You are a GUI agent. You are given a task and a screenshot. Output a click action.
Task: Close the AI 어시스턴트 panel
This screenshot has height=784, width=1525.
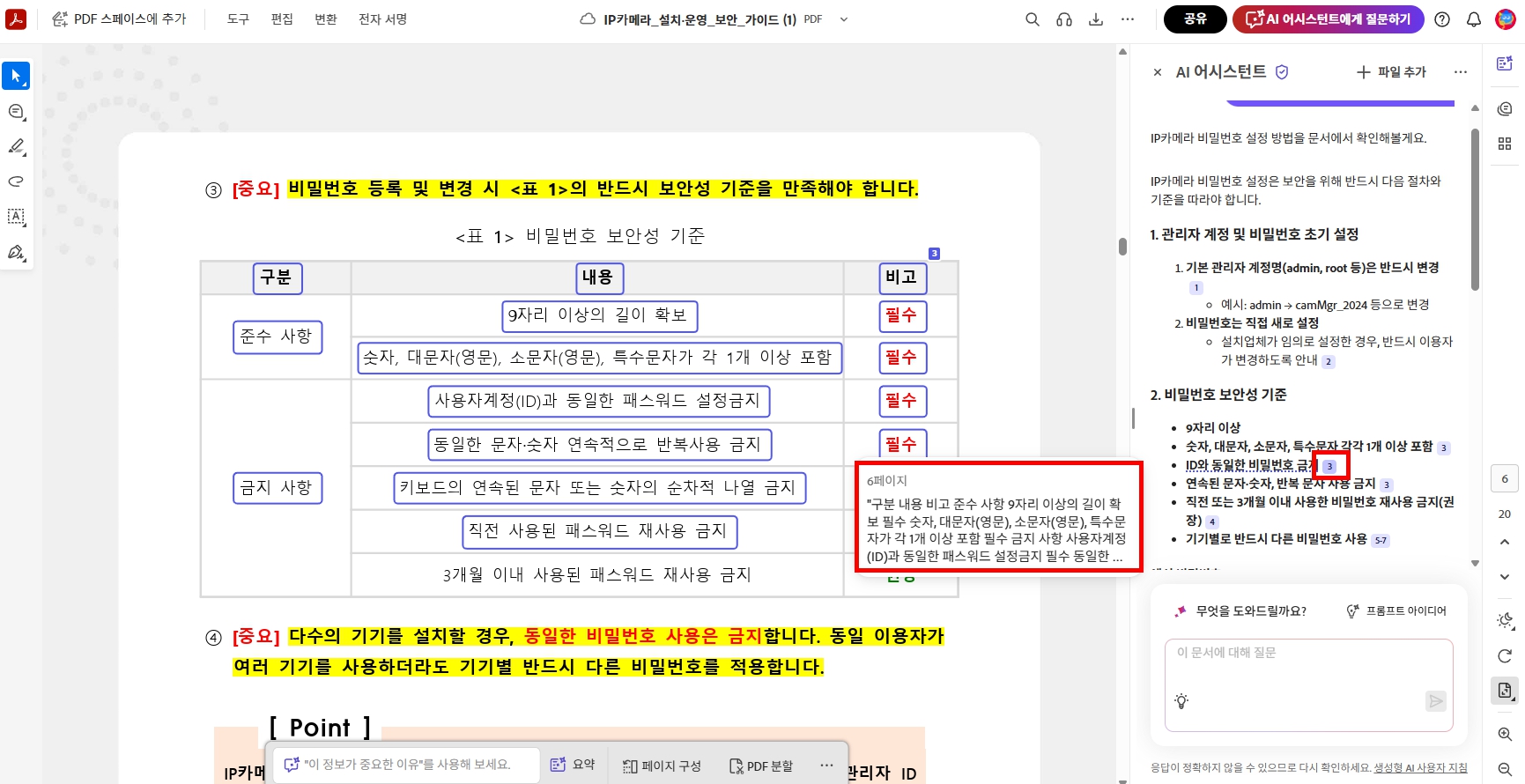pos(1158,72)
